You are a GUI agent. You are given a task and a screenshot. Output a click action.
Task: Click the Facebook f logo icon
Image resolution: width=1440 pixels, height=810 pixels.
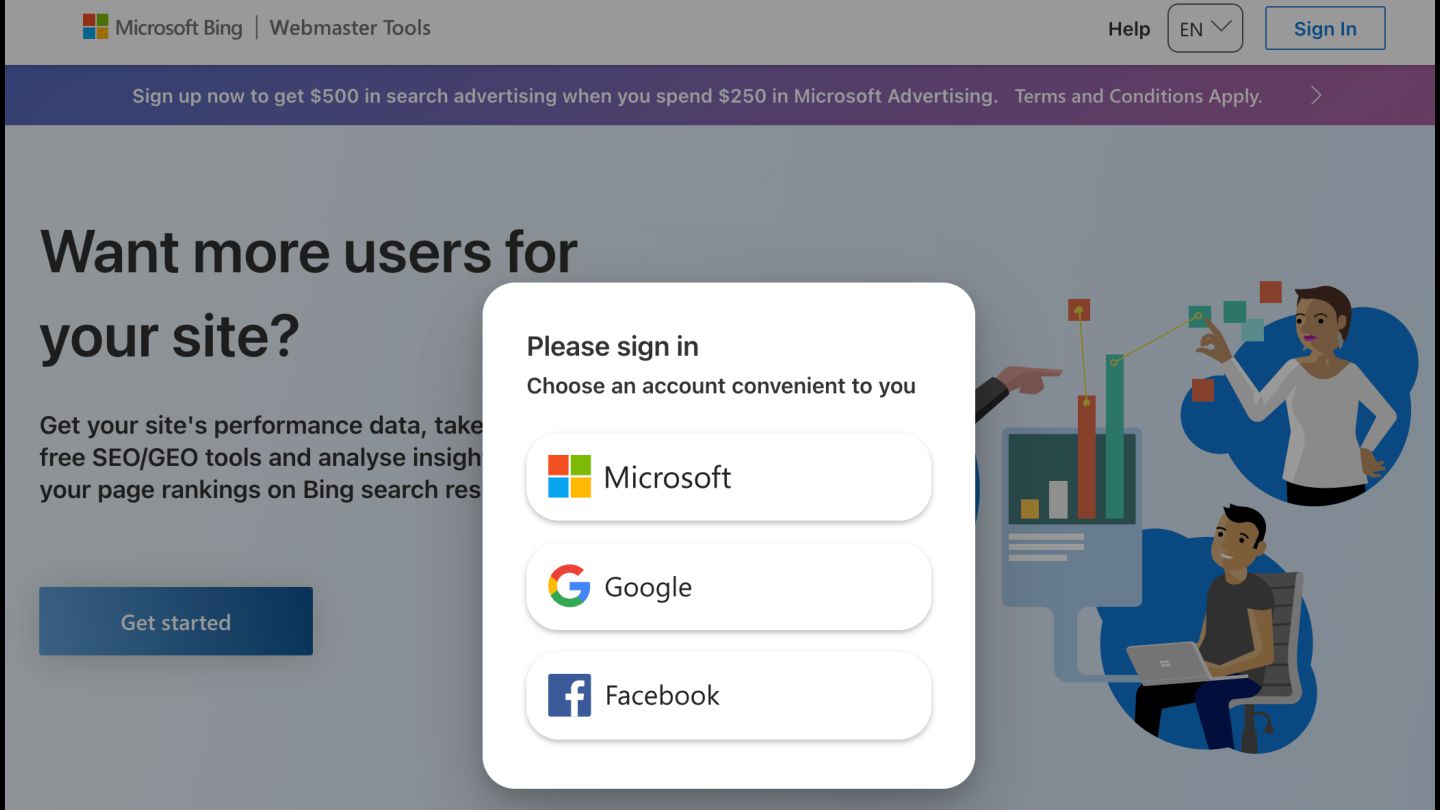[x=569, y=695]
